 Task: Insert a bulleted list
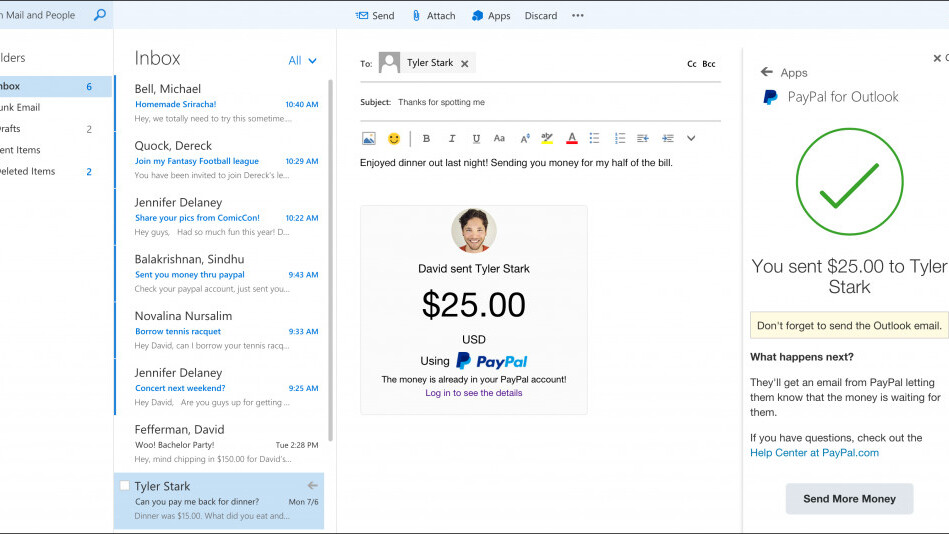pyautogui.click(x=595, y=138)
